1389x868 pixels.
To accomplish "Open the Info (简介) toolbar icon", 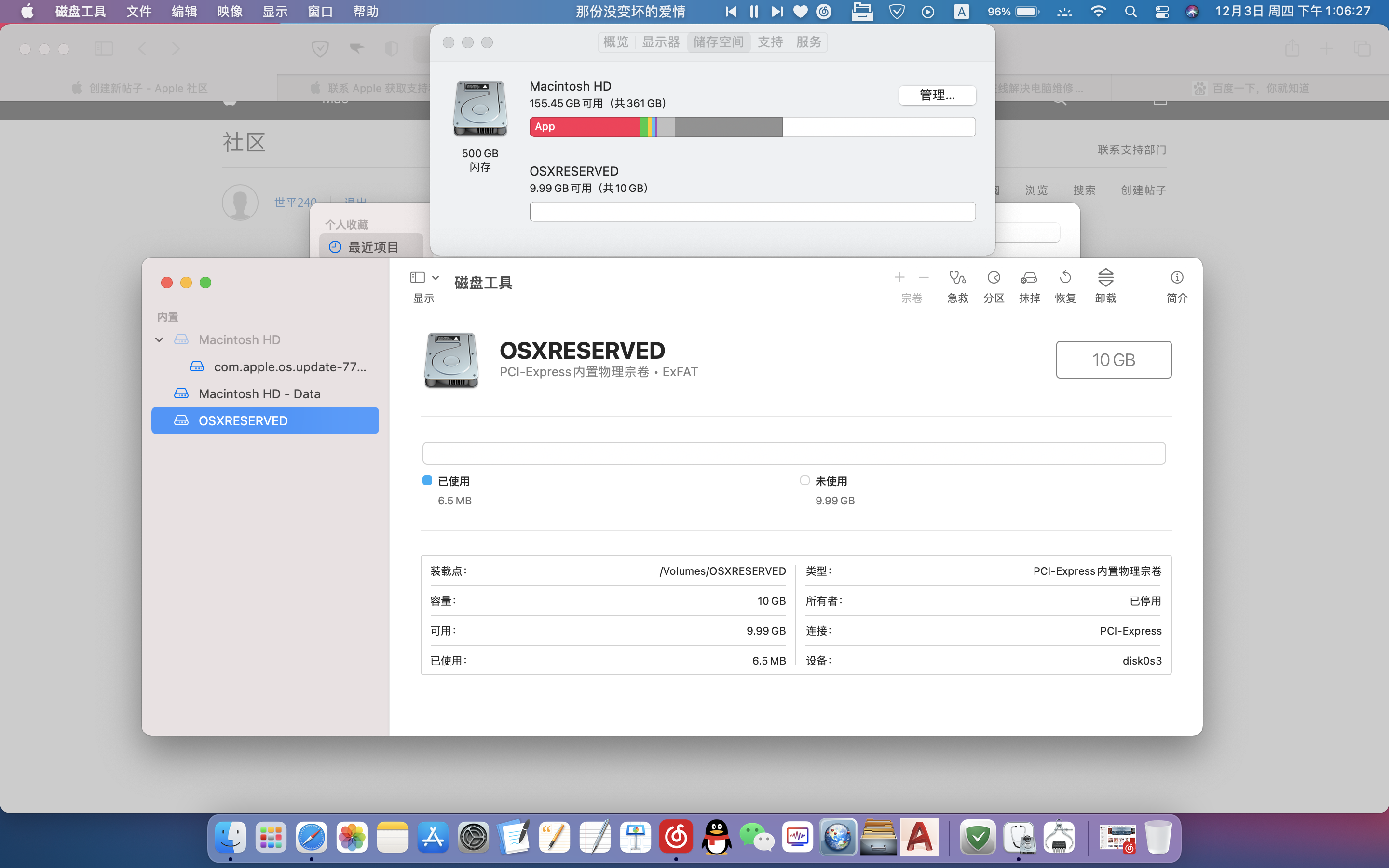I will 1177,278.
